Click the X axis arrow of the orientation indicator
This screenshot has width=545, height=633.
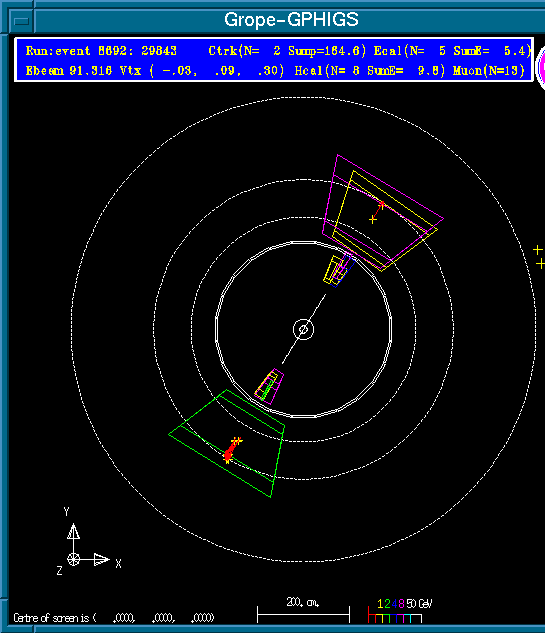(101, 560)
